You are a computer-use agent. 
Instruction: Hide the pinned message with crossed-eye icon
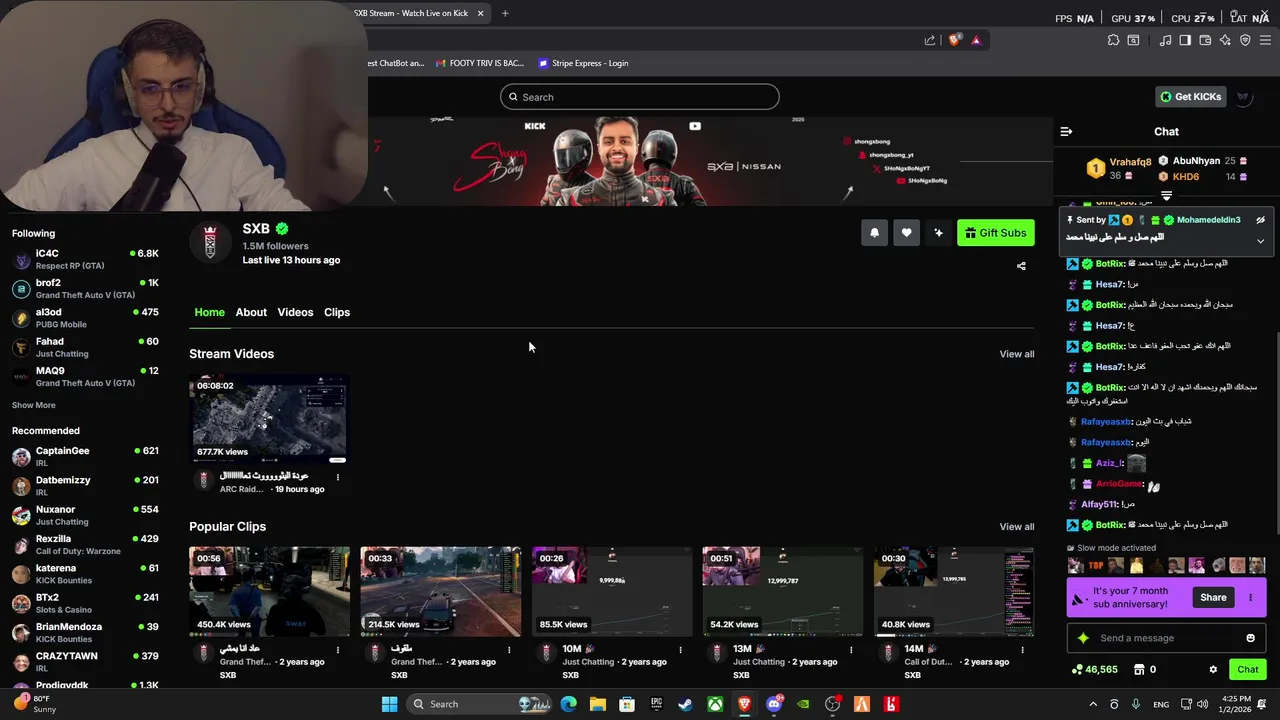[x=1260, y=220]
